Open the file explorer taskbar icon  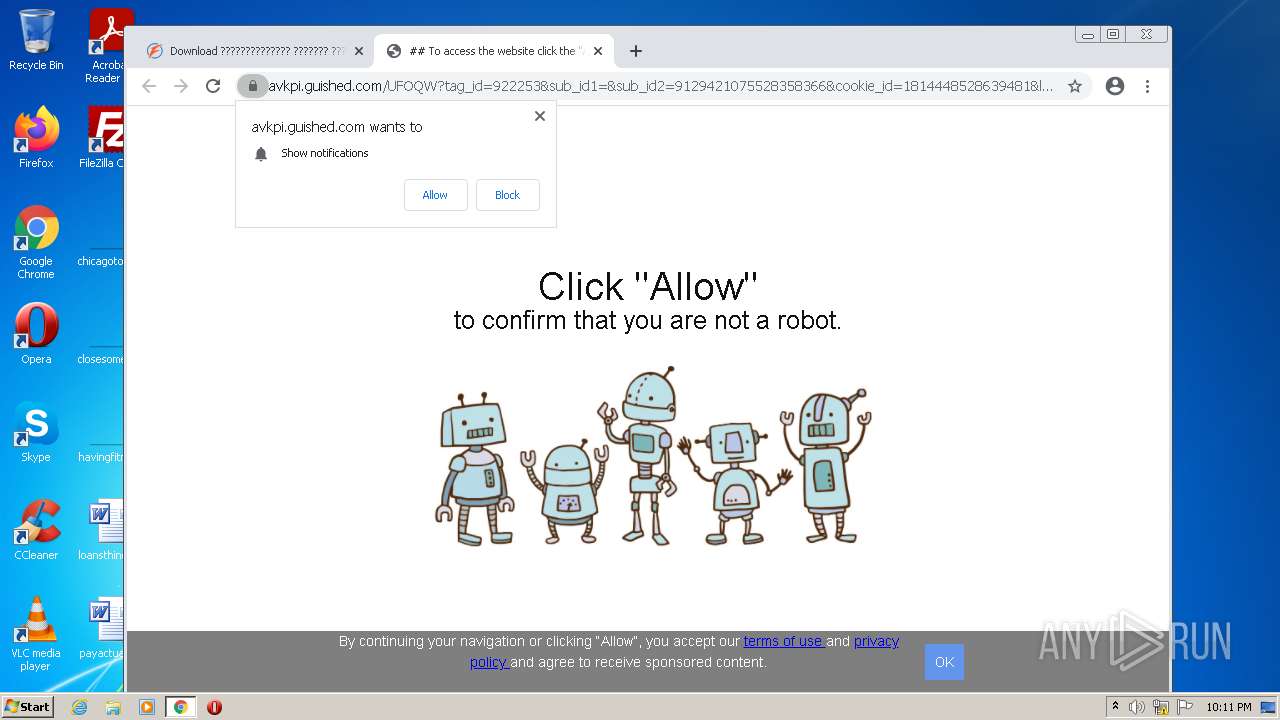pos(113,707)
